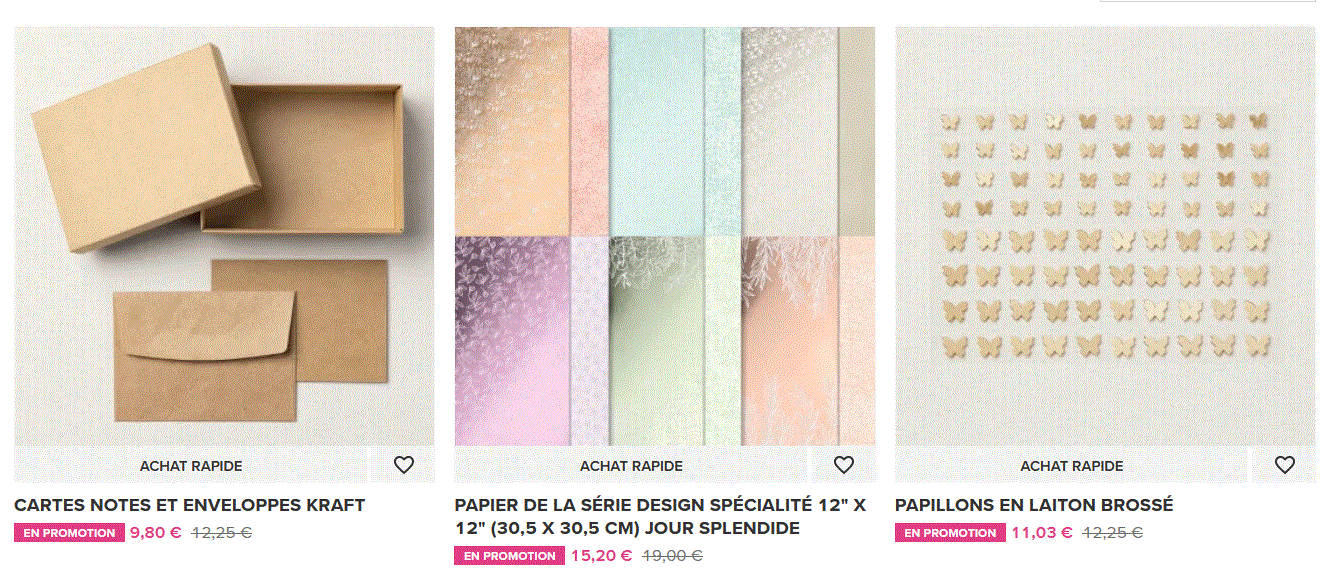This screenshot has width=1329, height=576.
Task: Open Papier de la Série Design Jour Splendide link
Action: pos(660,516)
